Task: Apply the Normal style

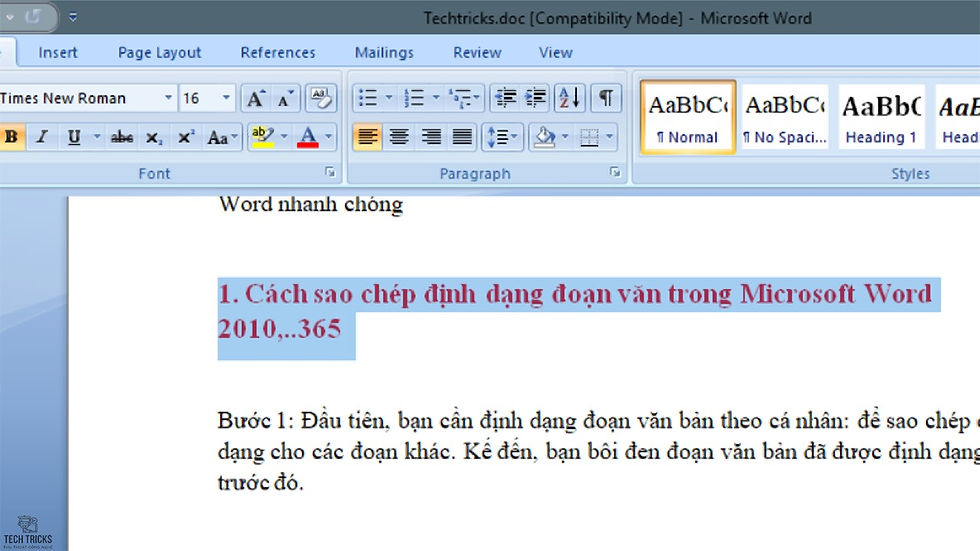Action: 688,117
